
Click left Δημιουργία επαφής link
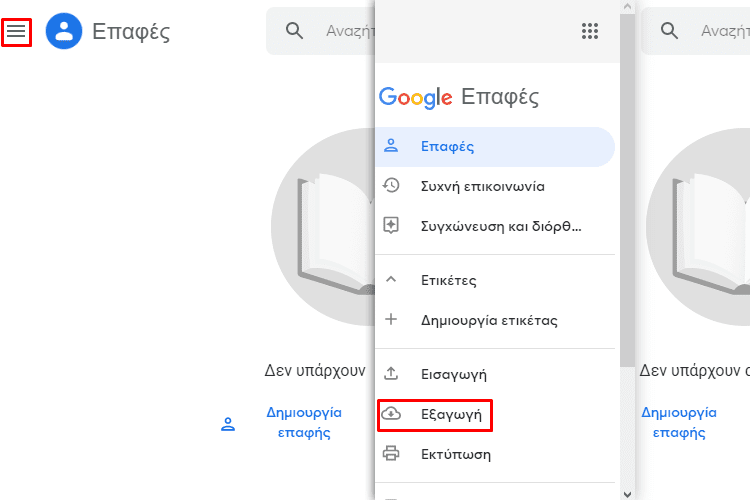pos(304,422)
